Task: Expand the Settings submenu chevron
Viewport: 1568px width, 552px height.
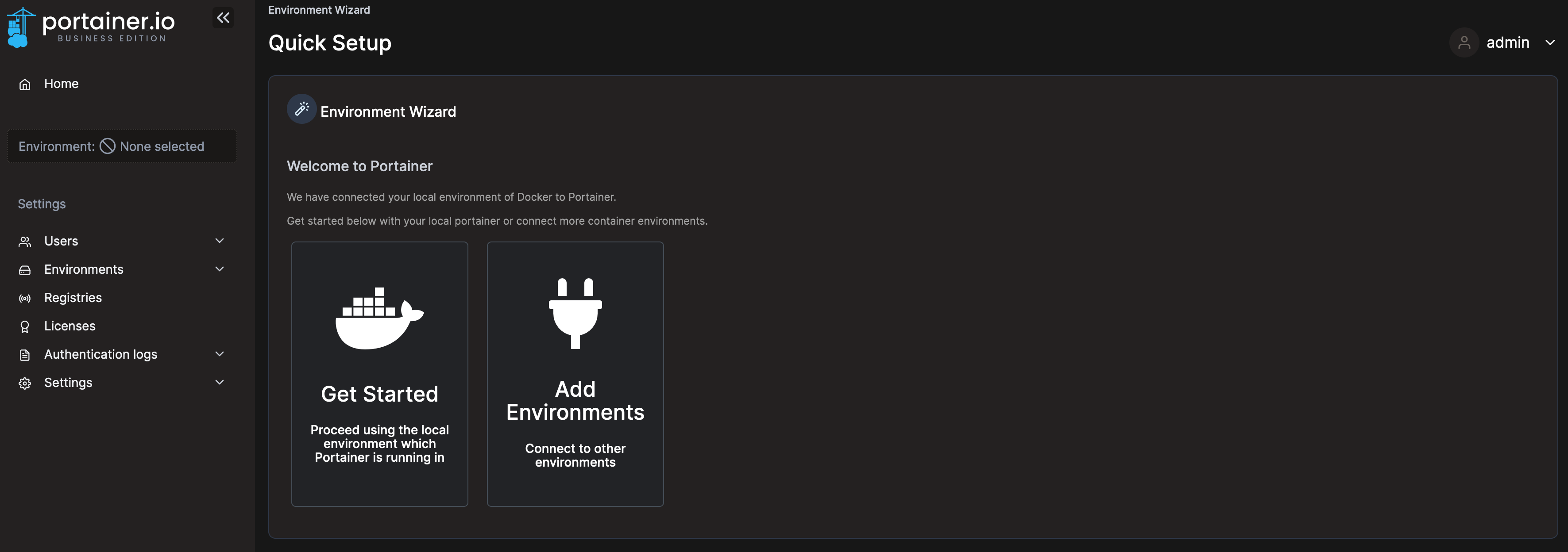Action: 220,382
